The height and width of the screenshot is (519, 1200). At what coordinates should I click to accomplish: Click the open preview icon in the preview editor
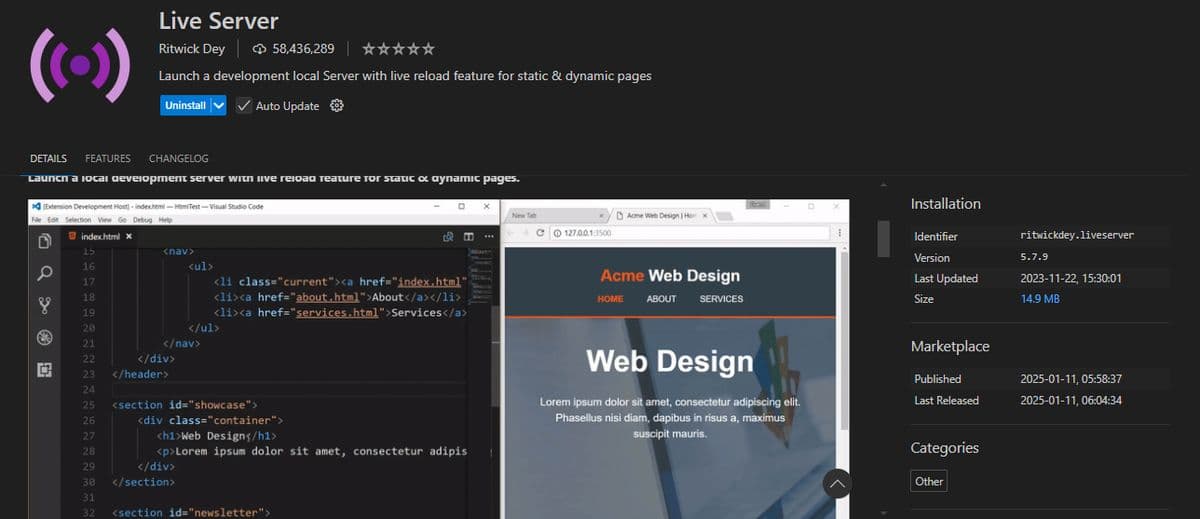449,236
